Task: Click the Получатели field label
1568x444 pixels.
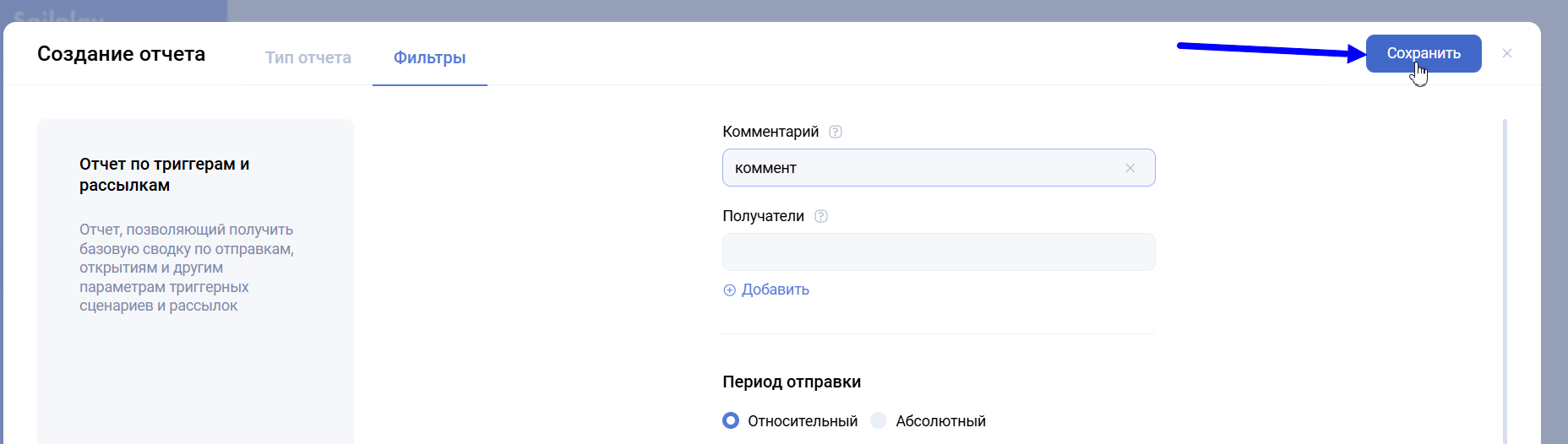Action: pos(763,216)
